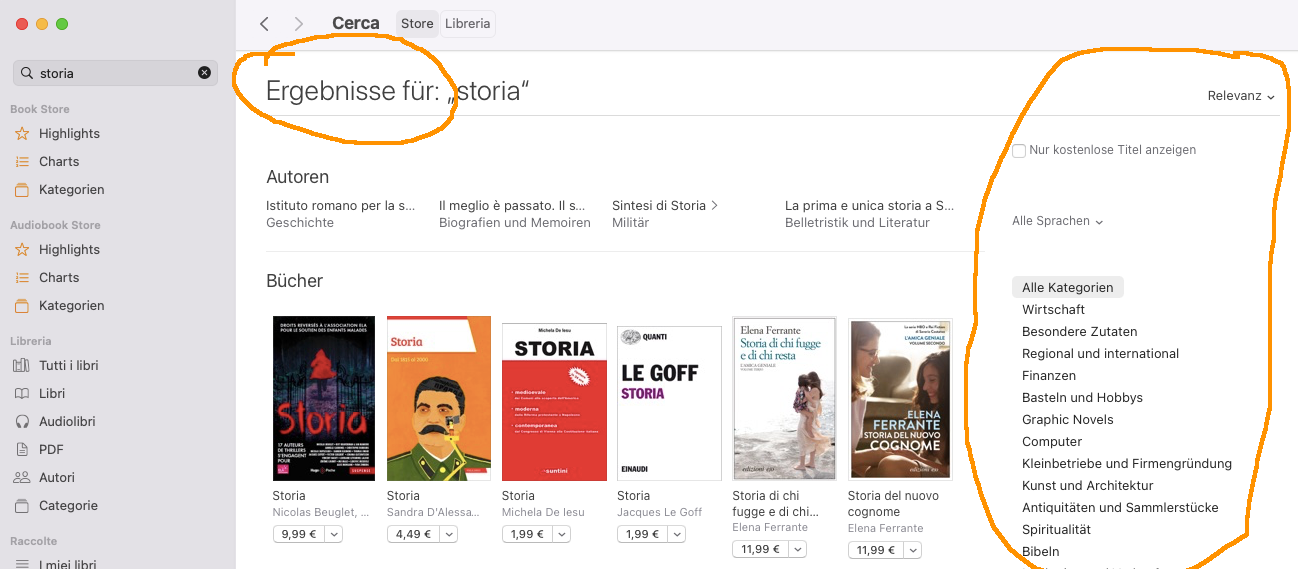The image size is (1298, 569).
Task: Open Book Store Highlights star icon
Action: click(22, 133)
